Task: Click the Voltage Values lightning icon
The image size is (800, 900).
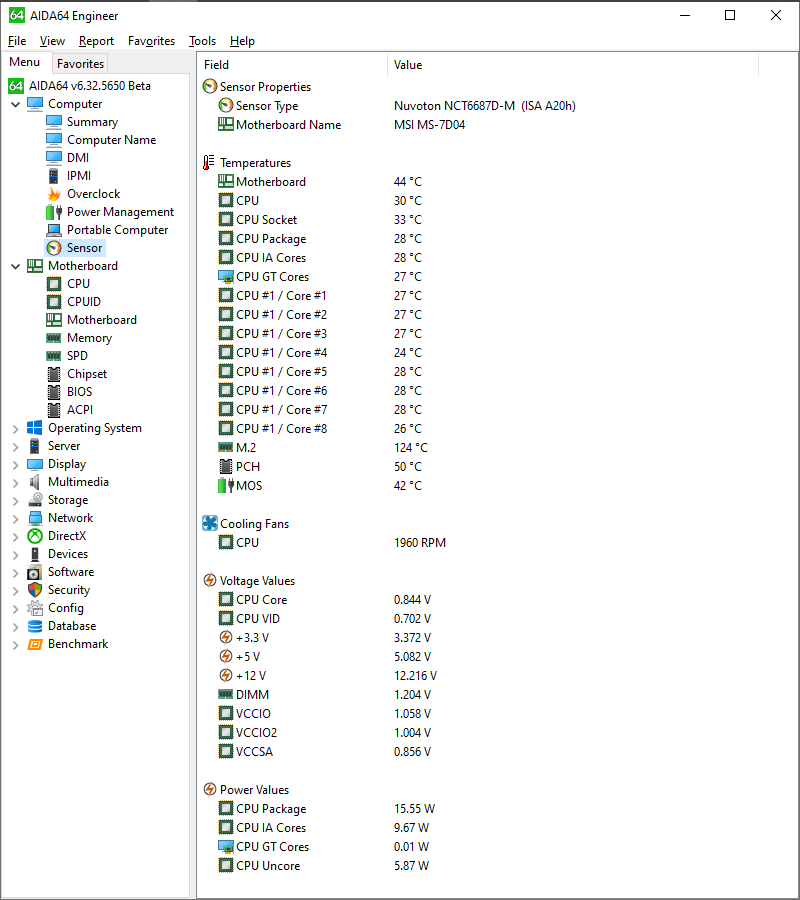Action: click(210, 580)
